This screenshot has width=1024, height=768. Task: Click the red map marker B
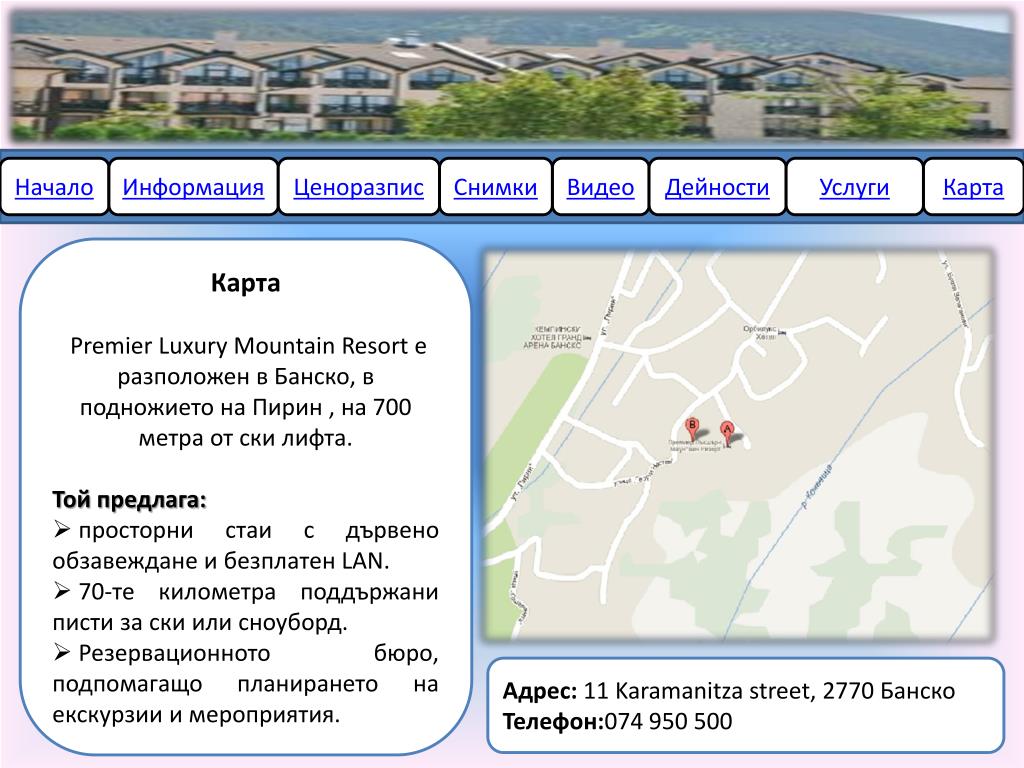click(692, 430)
